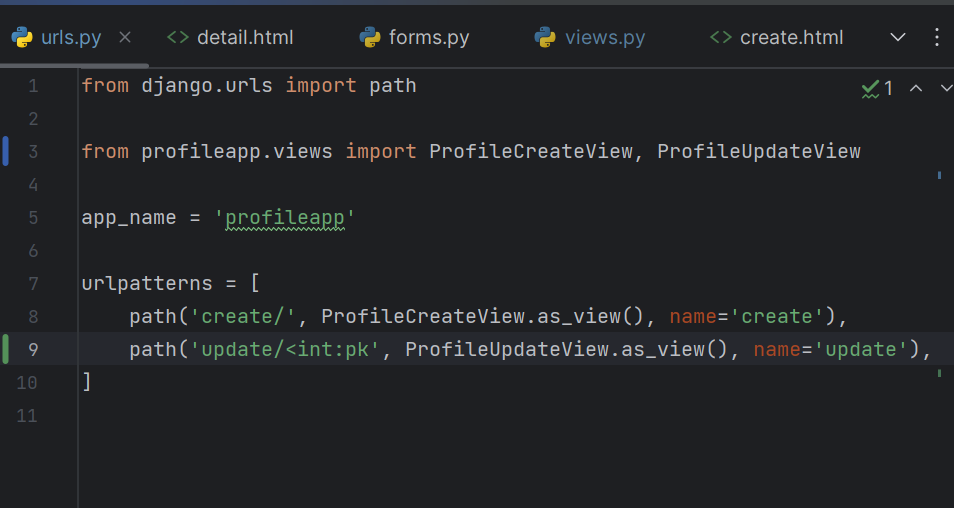Click the Python icon on views.py tab
Viewport: 954px width, 508px height.
pos(545,38)
